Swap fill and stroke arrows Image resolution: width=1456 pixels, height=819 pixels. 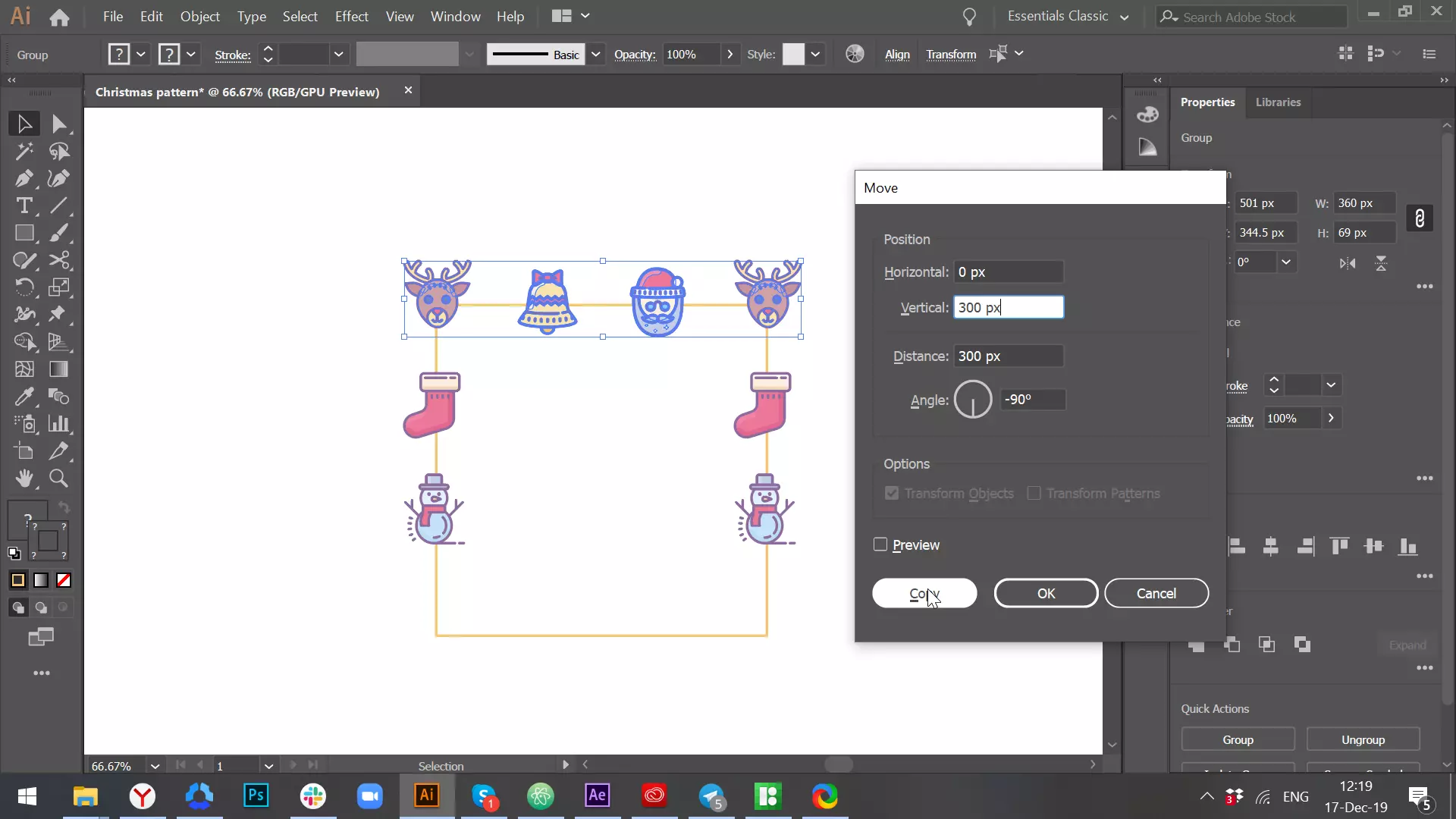pos(64,507)
